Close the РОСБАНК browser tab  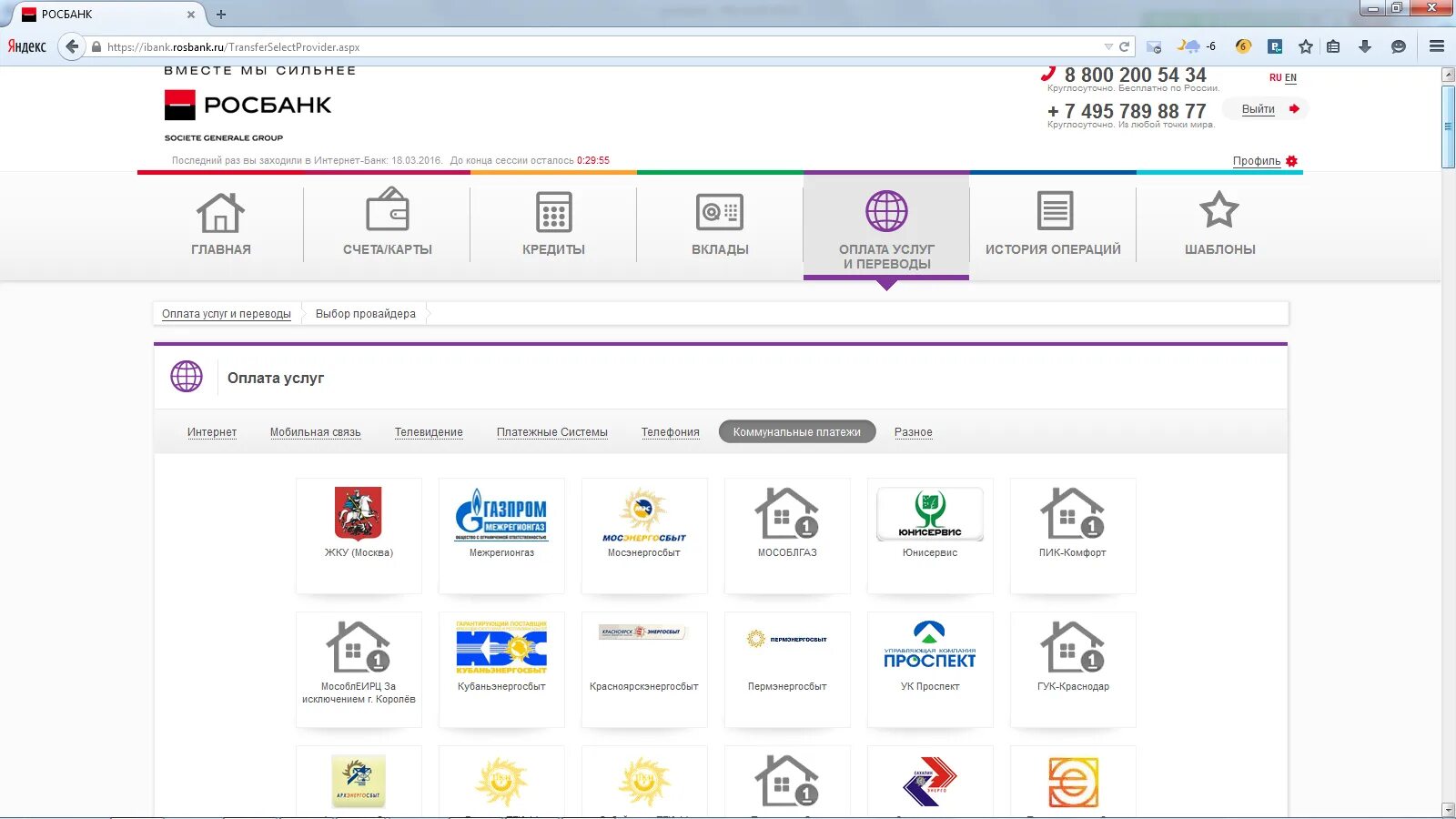(190, 15)
